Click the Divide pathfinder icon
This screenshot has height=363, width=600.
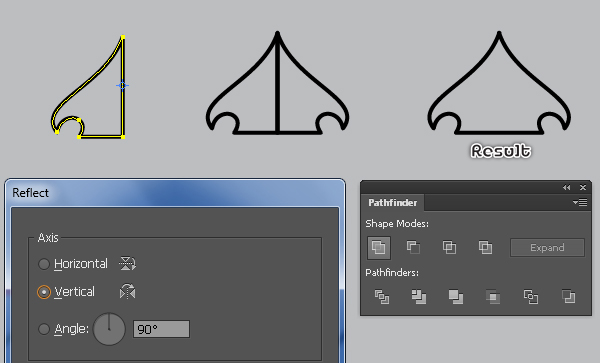coord(382,297)
